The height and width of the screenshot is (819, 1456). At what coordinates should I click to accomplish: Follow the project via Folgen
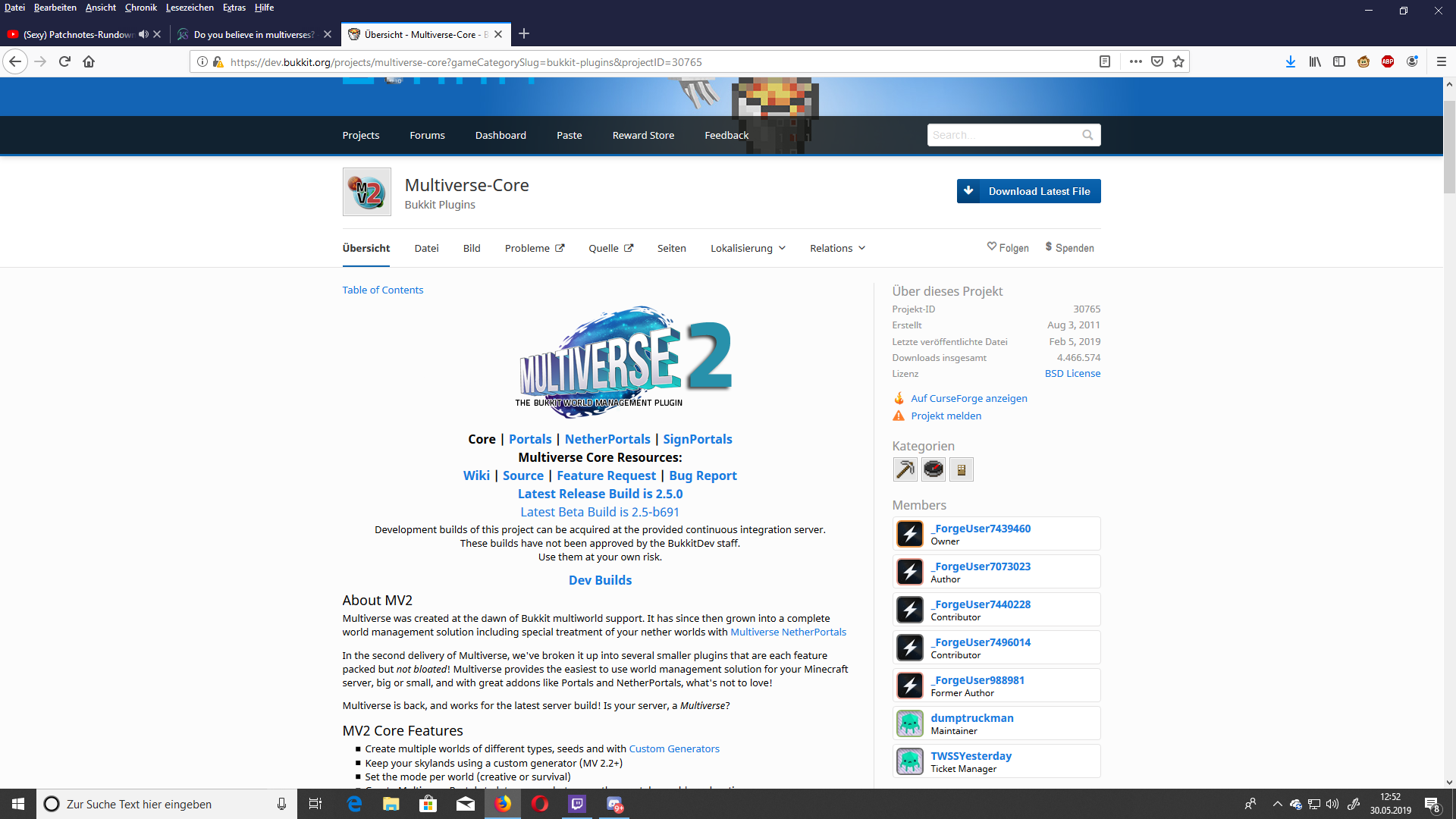point(1008,248)
